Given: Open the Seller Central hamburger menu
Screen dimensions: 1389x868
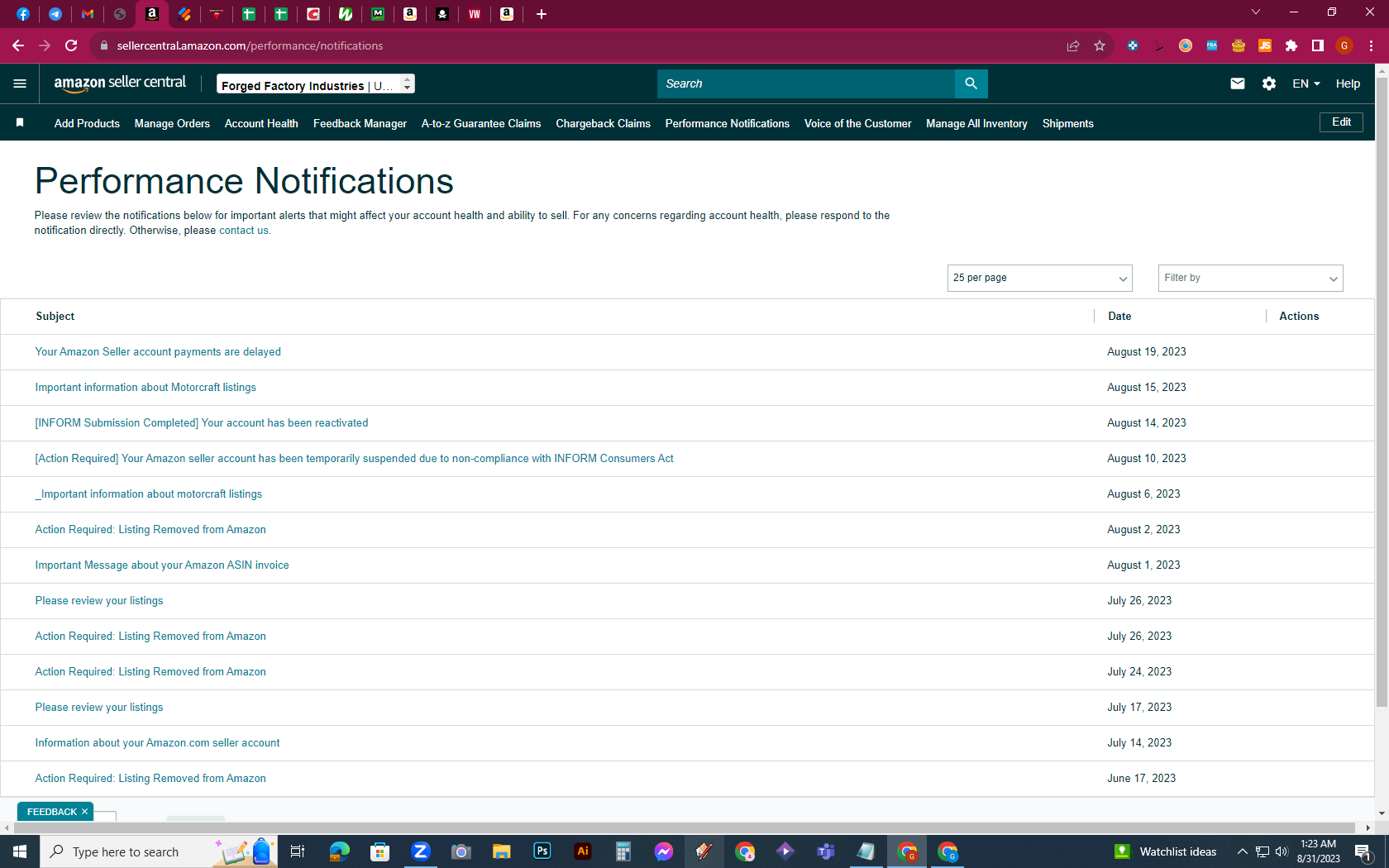Looking at the screenshot, I should [20, 83].
